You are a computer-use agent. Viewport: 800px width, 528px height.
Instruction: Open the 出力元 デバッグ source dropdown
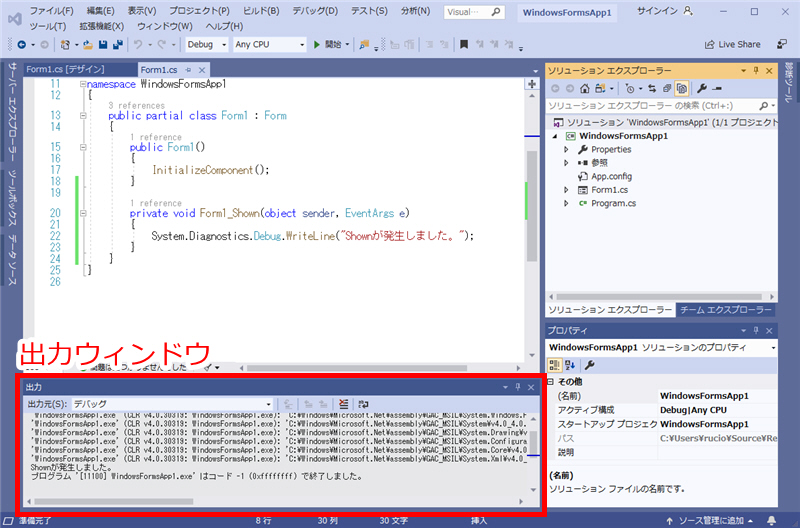pos(172,404)
